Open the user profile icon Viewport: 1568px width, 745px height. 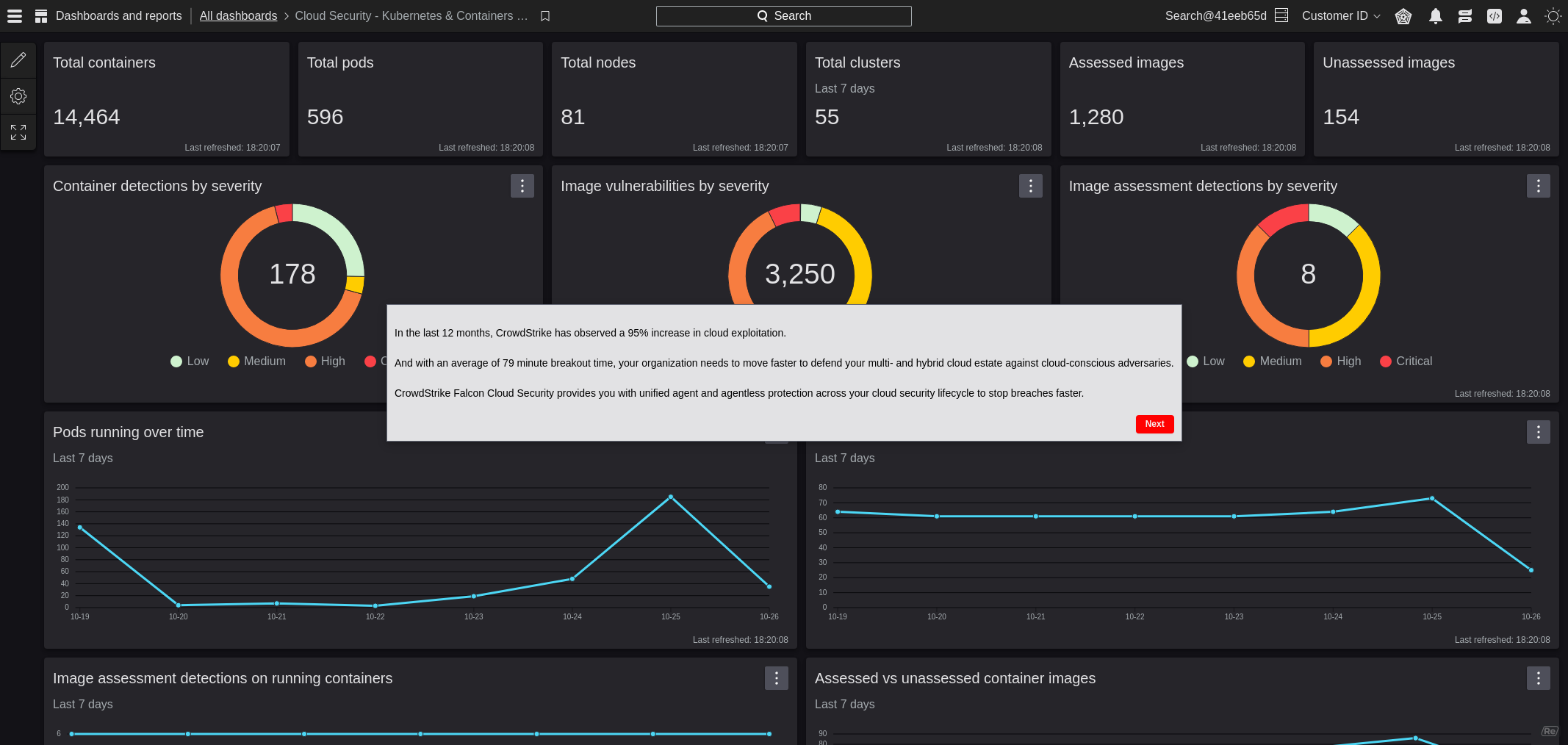pyautogui.click(x=1523, y=15)
